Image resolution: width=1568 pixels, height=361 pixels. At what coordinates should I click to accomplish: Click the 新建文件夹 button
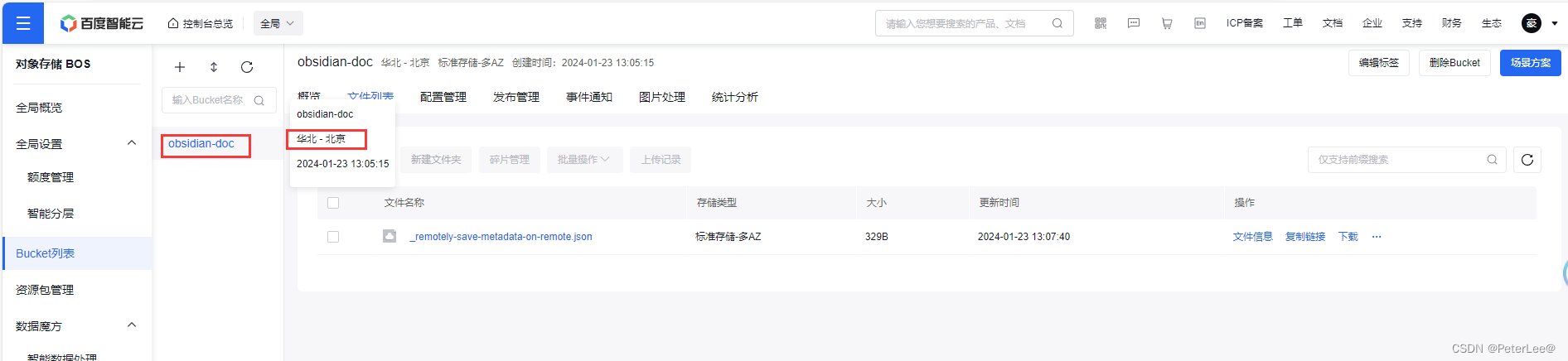coord(436,160)
